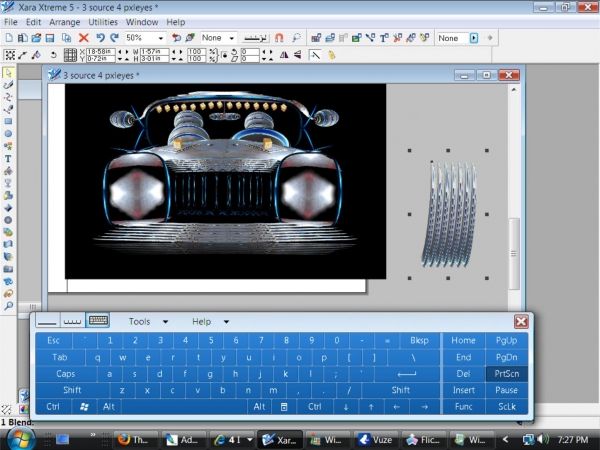Screen dimensions: 600x450
Task: Select the Ellipse tool
Action: pyautogui.click(x=8, y=134)
